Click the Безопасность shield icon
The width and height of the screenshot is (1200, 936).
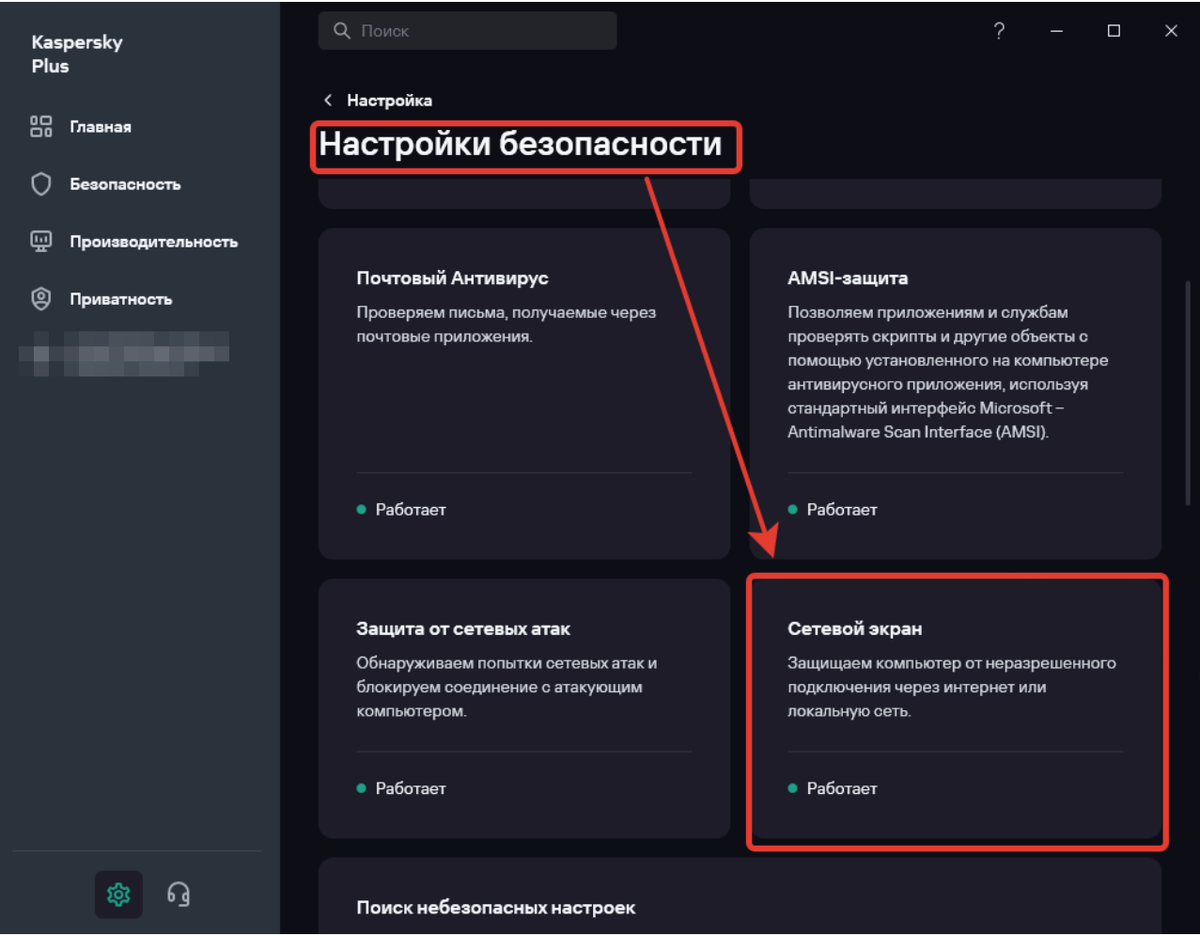click(41, 184)
